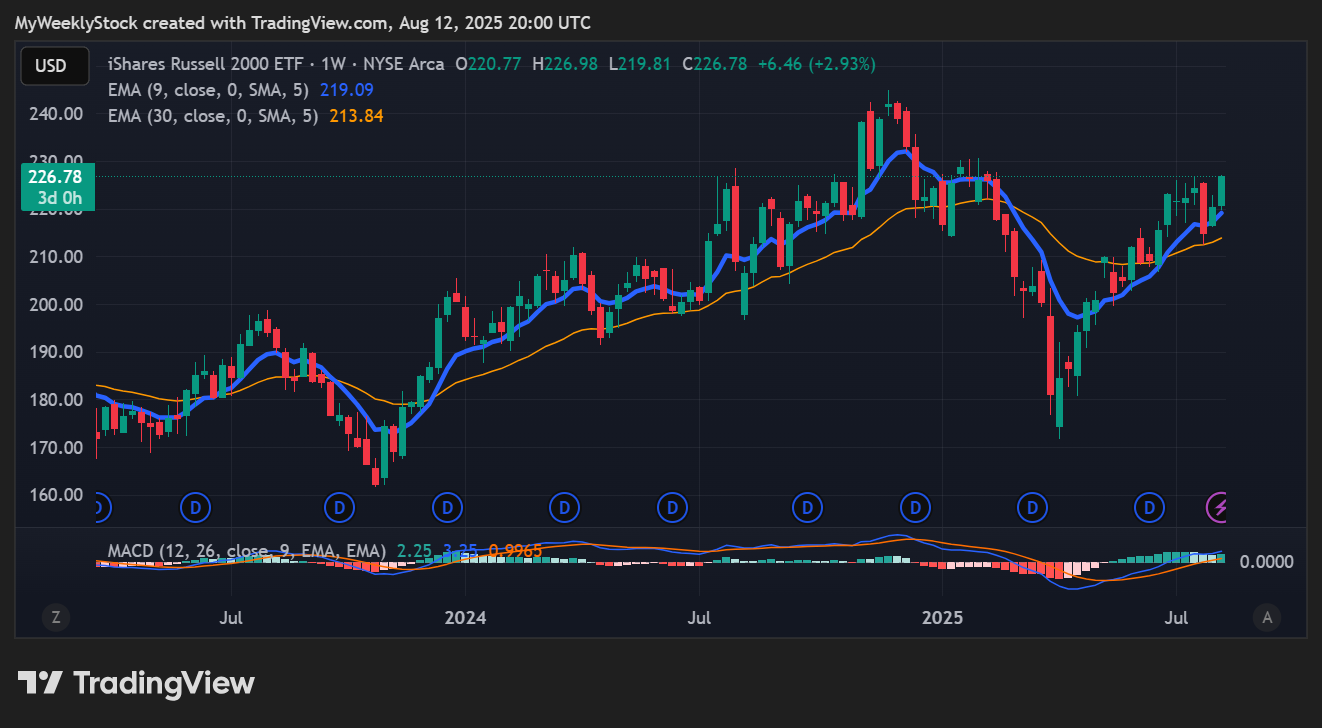Click the 210.00 price axis label
This screenshot has height=728, width=1322.
55,257
